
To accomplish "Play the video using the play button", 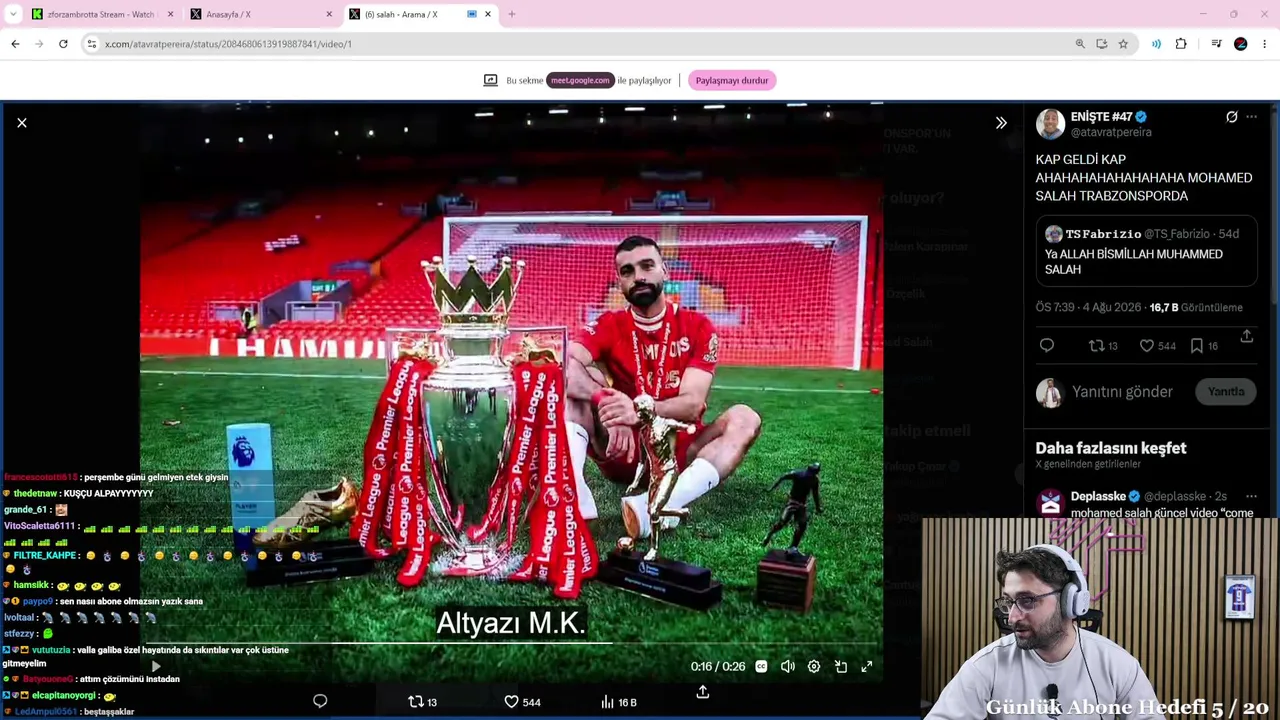I will [156, 666].
